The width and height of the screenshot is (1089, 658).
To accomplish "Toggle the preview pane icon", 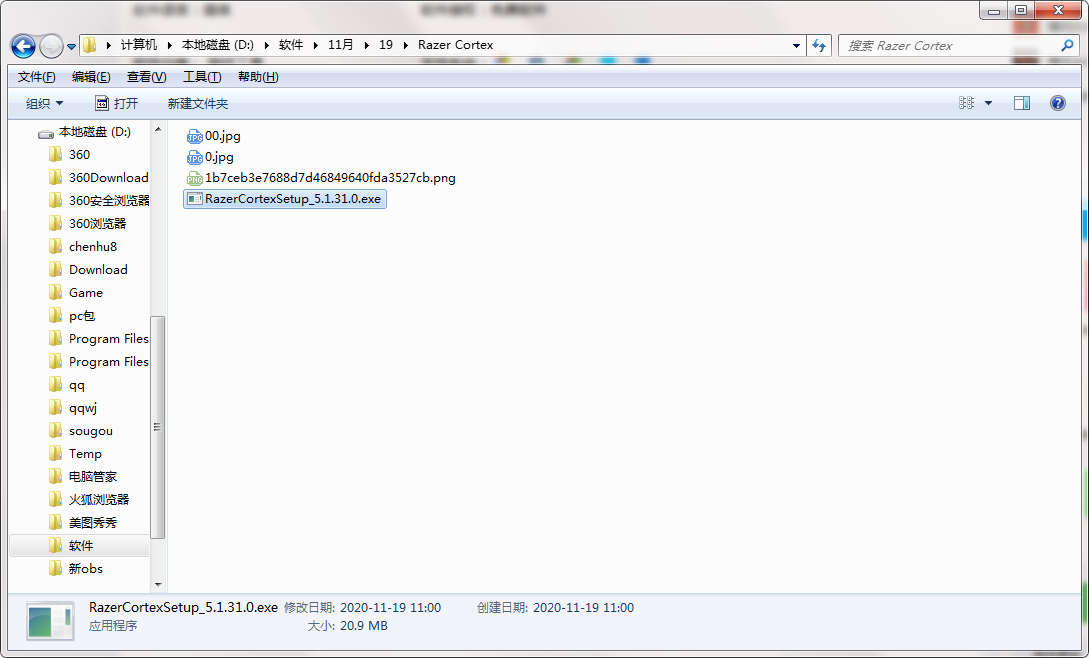I will point(1022,104).
